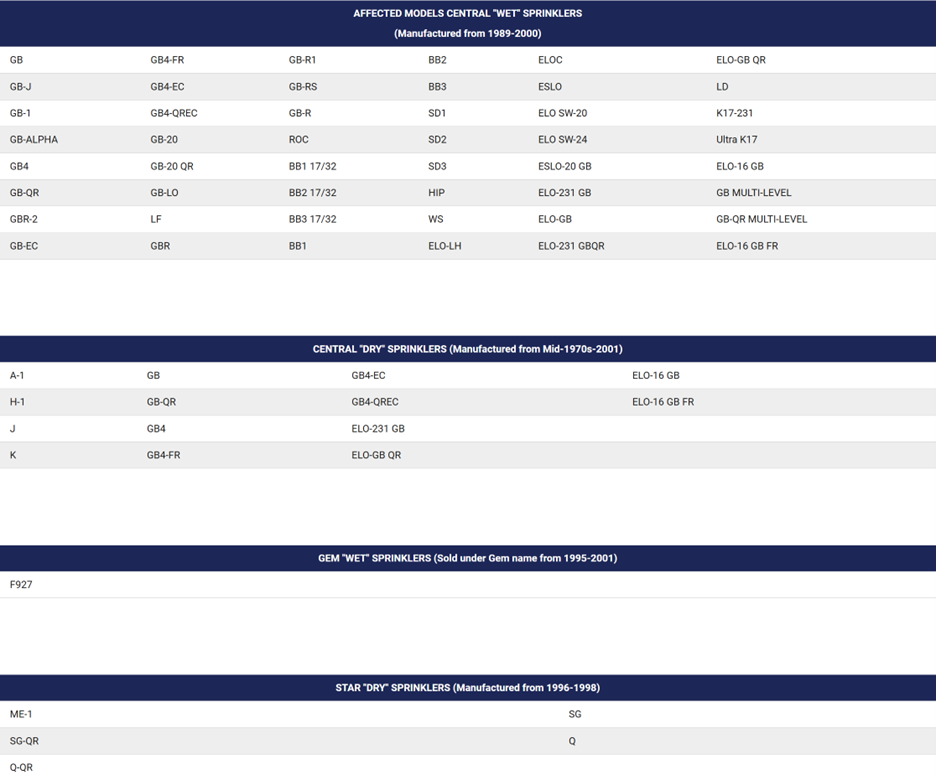Select the ME-1 Star sprinkler model
The width and height of the screenshot is (936, 780).
(x=21, y=714)
